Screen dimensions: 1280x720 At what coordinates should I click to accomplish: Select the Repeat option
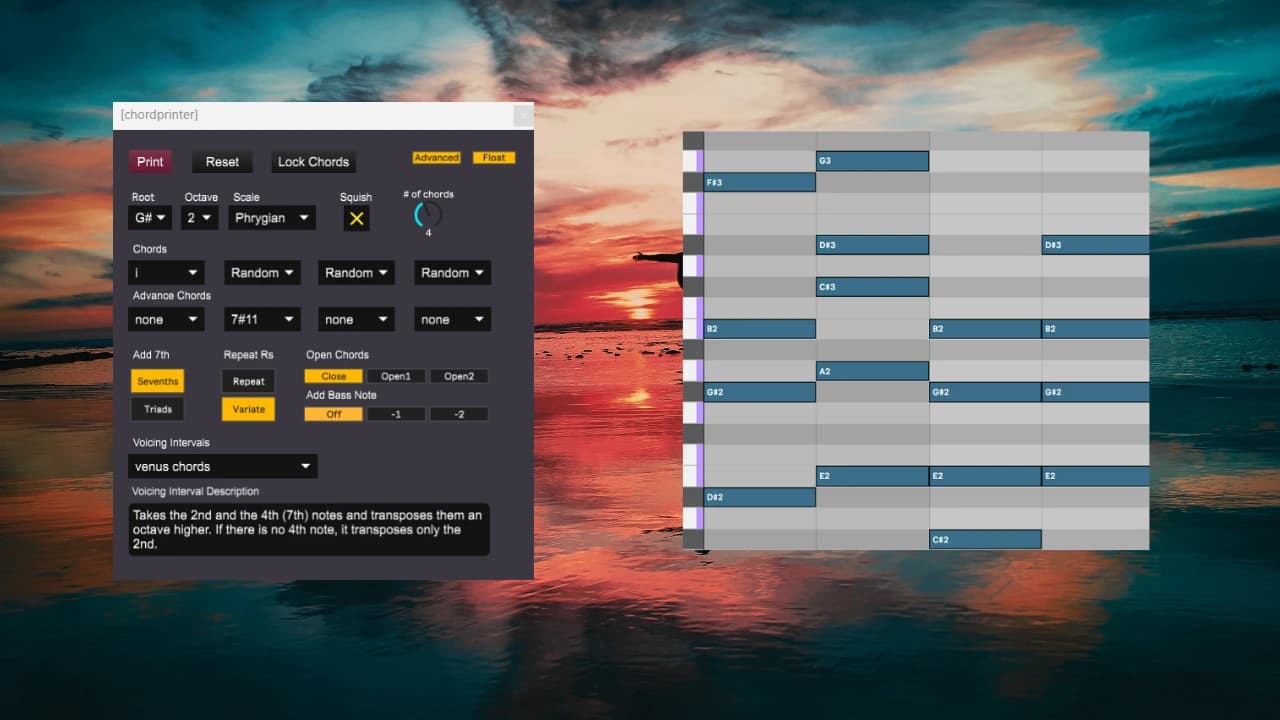point(248,381)
